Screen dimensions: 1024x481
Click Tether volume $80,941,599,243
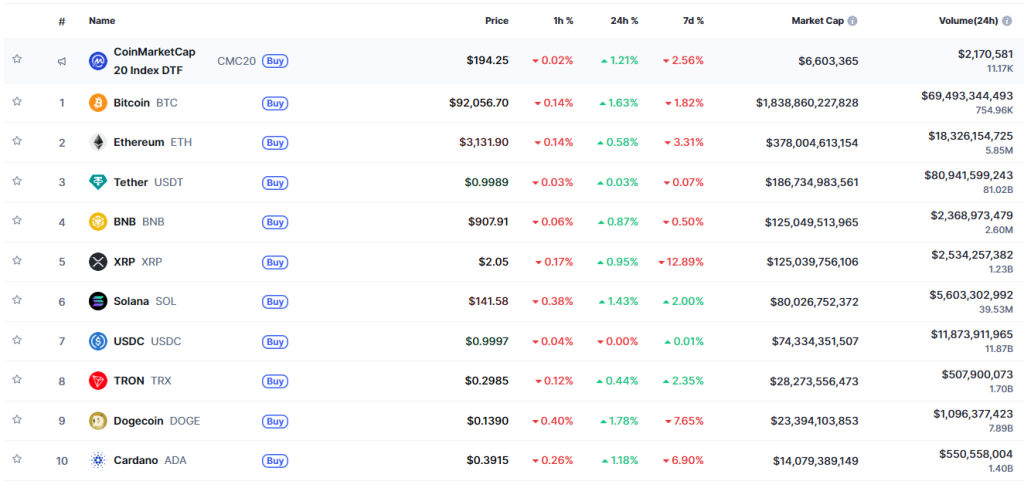click(968, 175)
